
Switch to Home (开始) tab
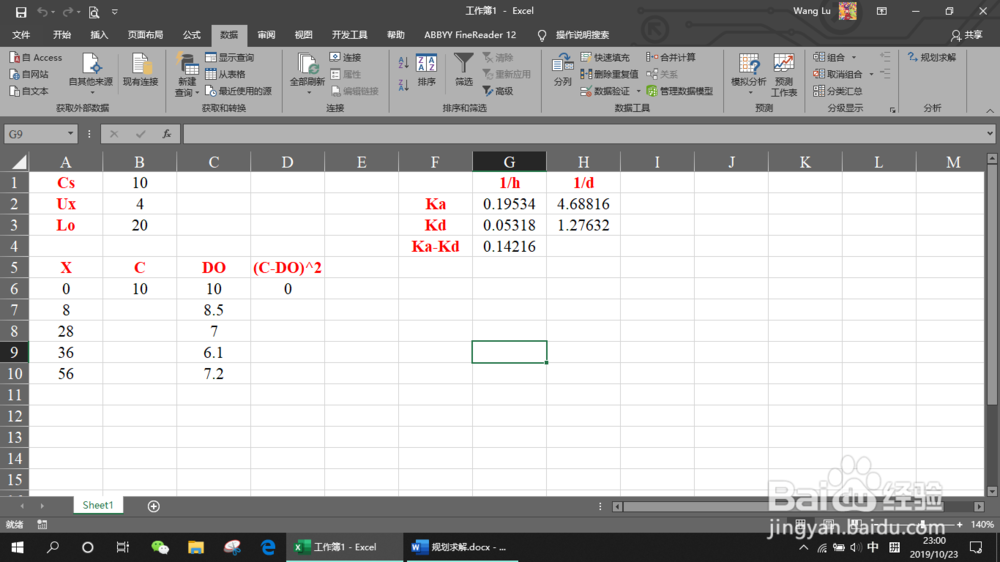62,35
